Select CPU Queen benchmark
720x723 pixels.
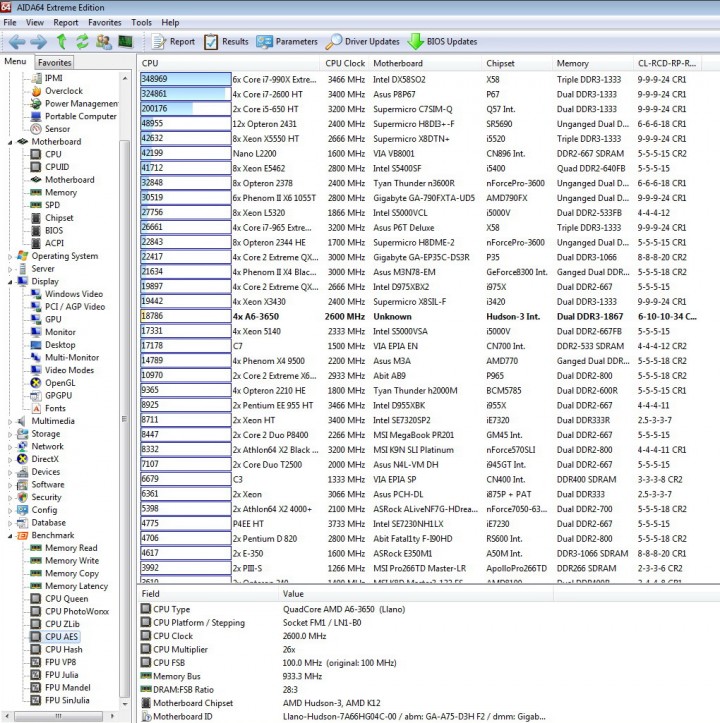[x=66, y=599]
